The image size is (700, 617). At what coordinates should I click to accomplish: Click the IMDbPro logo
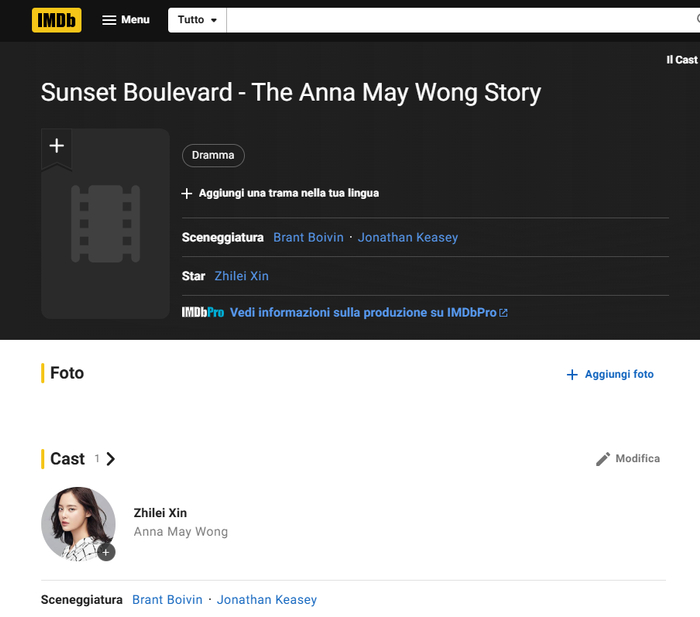[x=203, y=313]
